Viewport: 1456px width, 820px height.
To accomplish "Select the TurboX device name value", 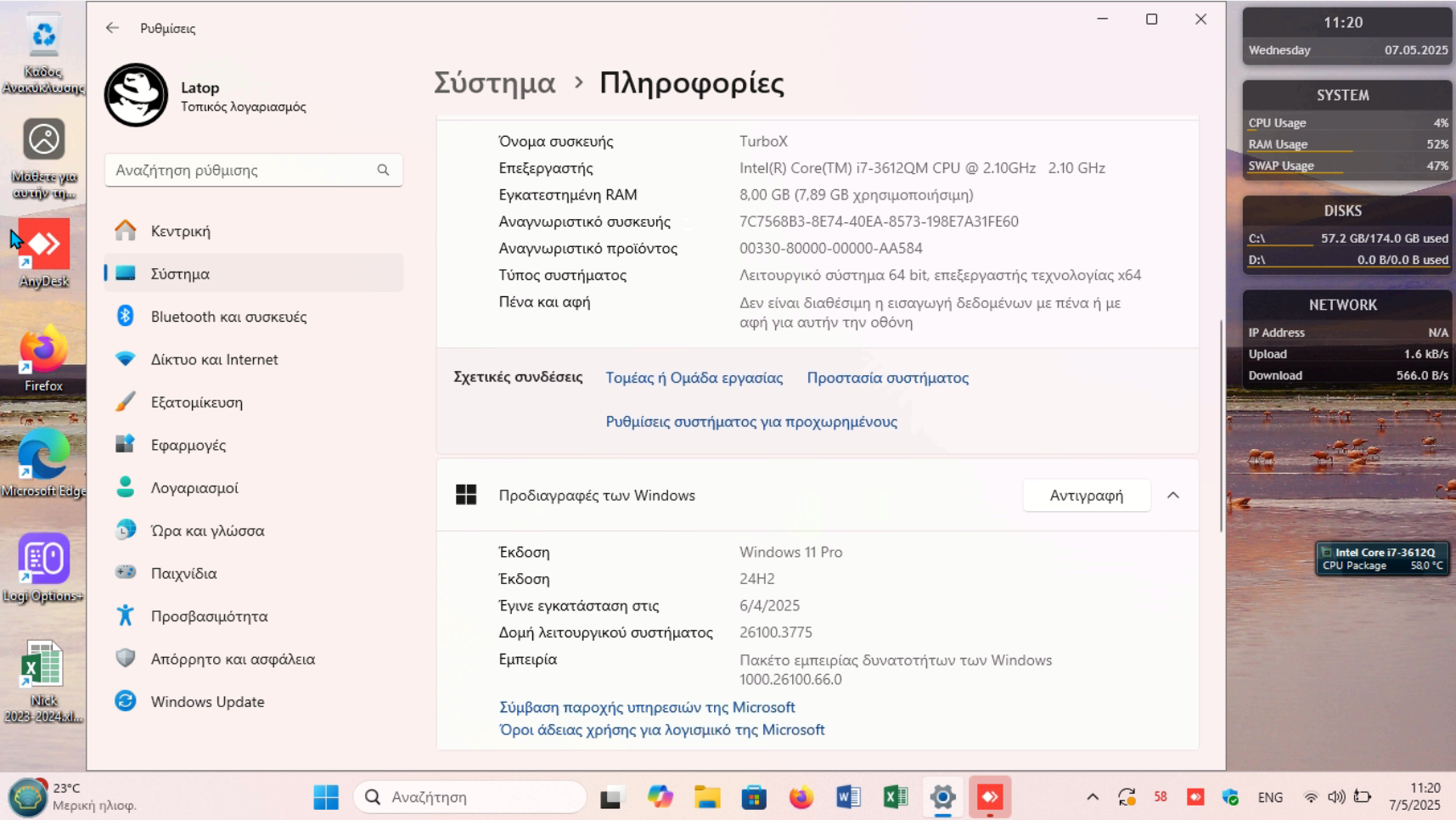I will coord(763,141).
